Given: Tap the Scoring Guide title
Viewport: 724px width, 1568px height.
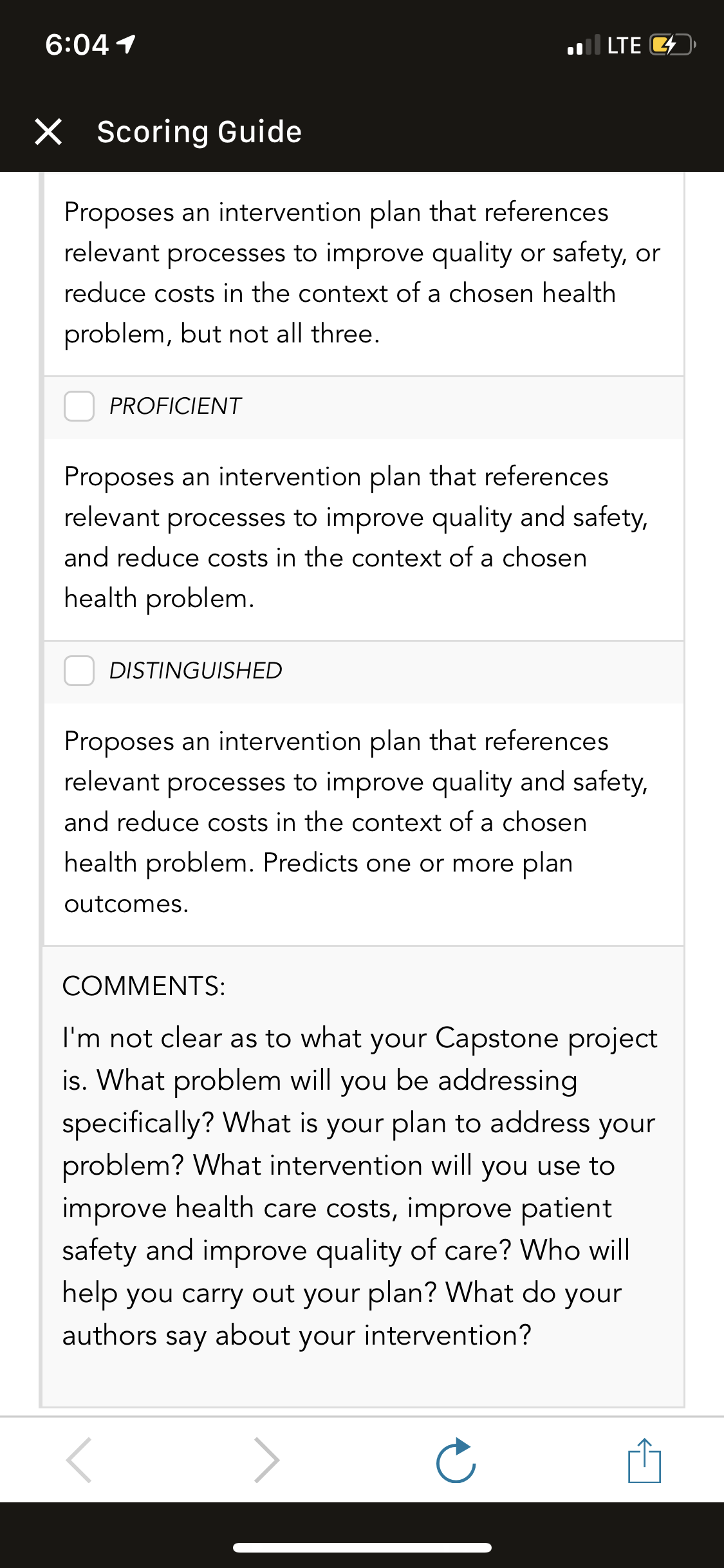Looking at the screenshot, I should pyautogui.click(x=200, y=132).
